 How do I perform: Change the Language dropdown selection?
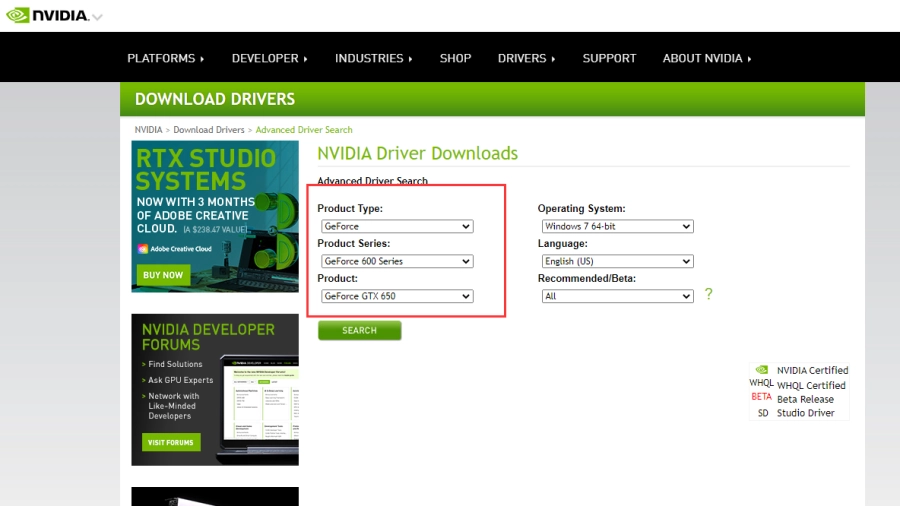coord(615,261)
